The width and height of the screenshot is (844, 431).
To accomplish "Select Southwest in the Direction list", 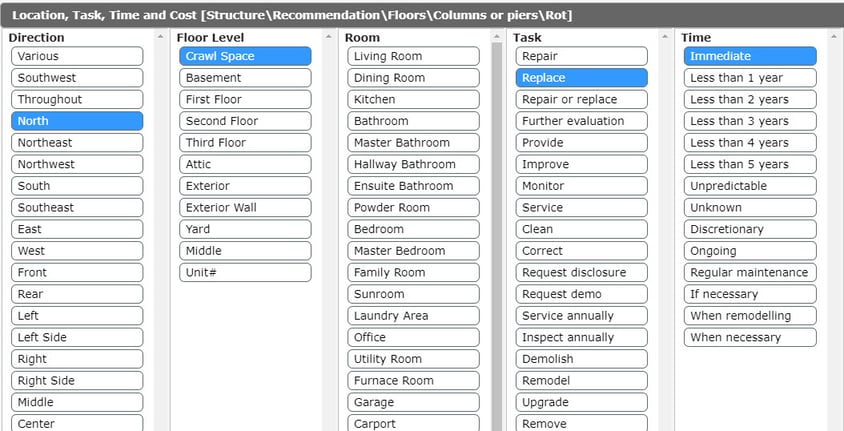I will tap(77, 78).
